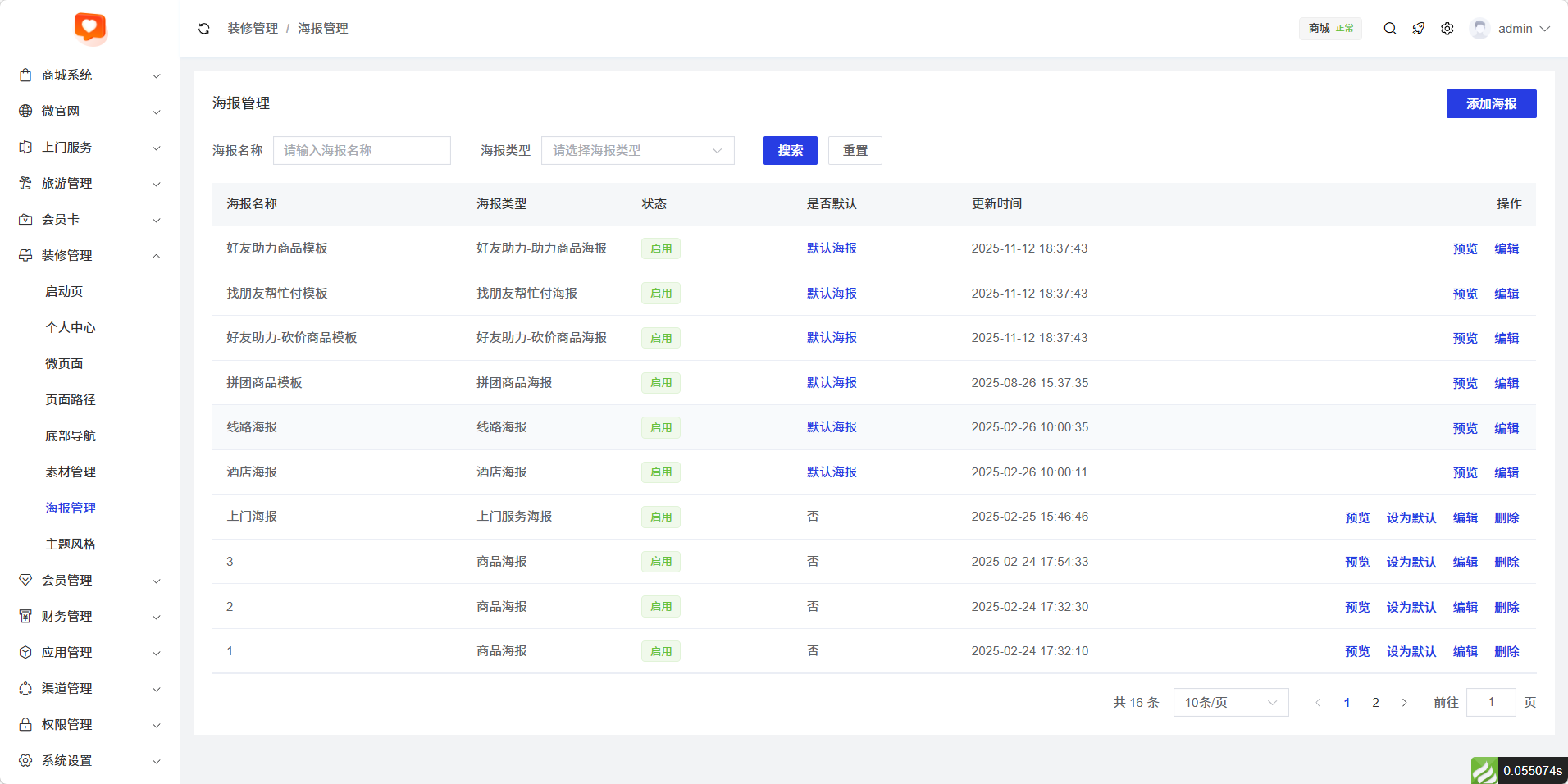
Task: Collapse the 装修管理 sidebar menu
Action: [x=89, y=256]
